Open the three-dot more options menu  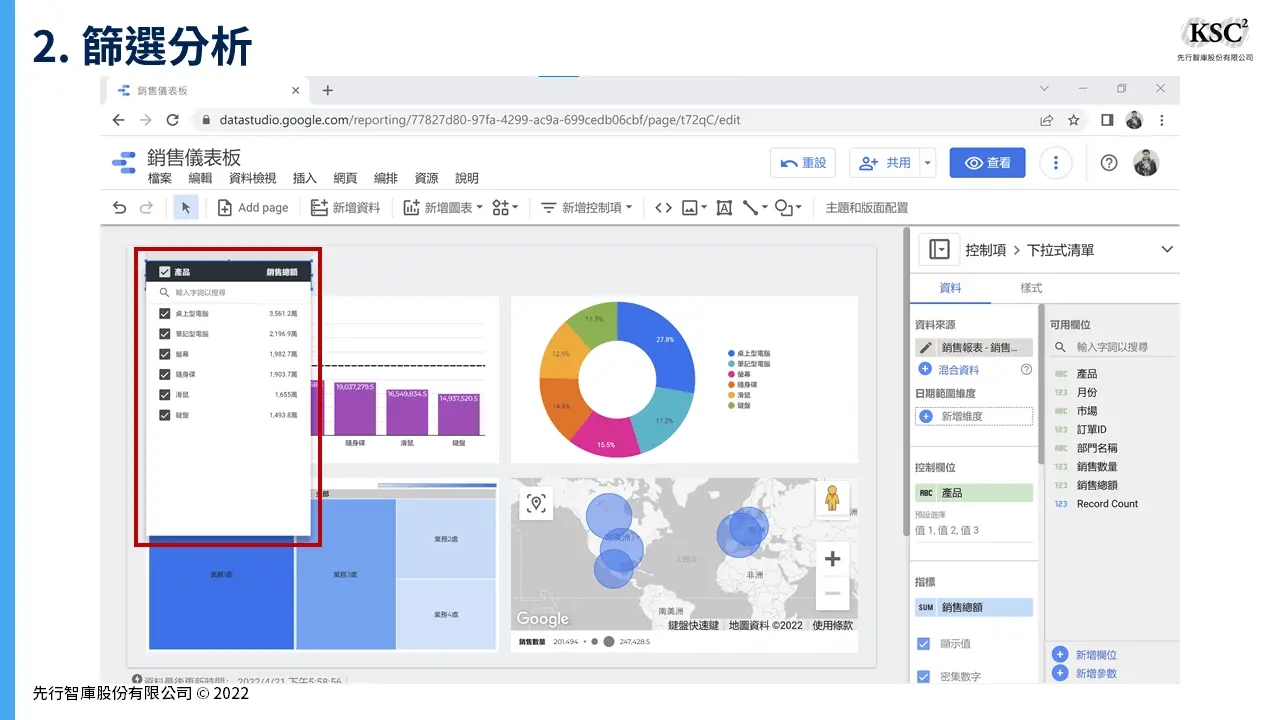pos(1056,162)
